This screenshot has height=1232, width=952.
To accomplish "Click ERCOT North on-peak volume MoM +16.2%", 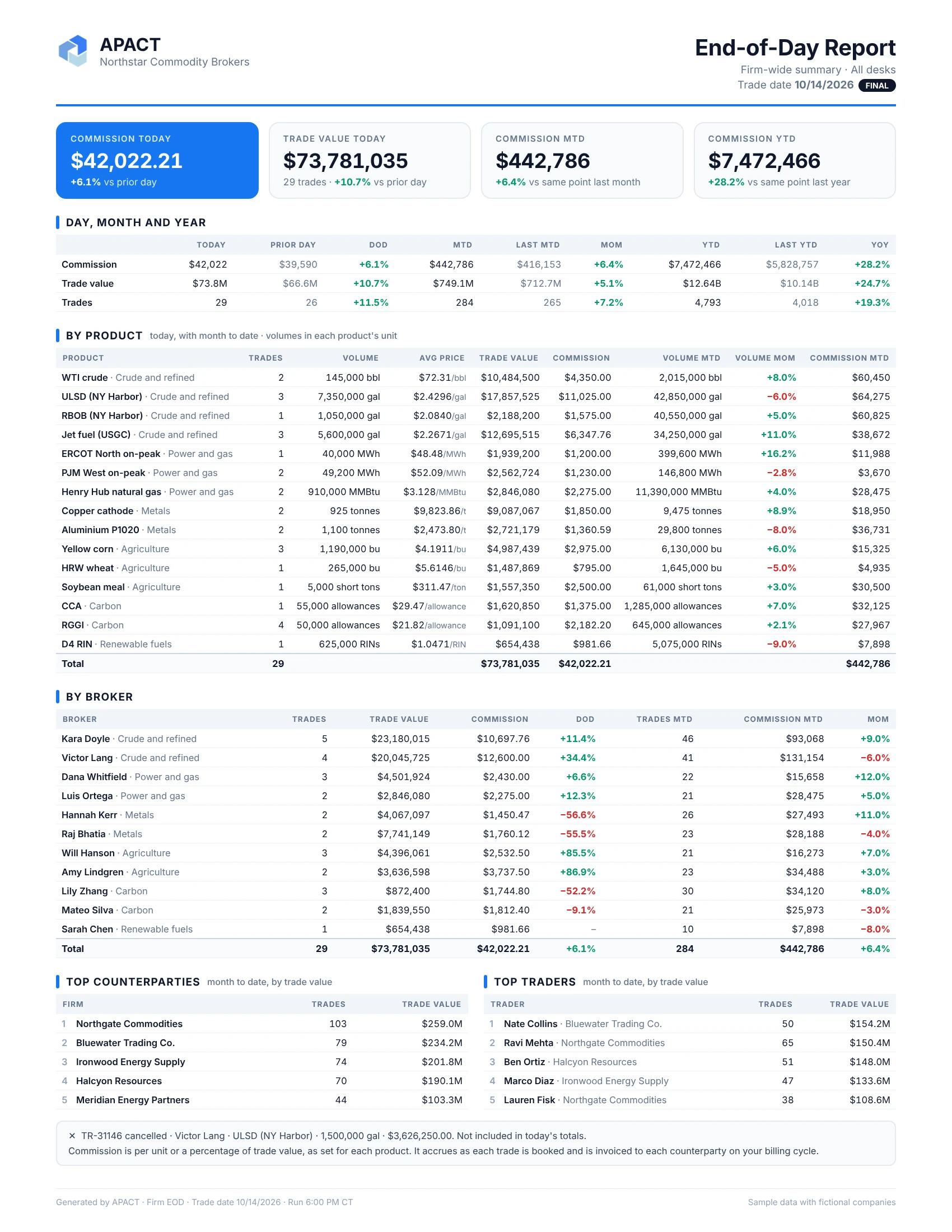I will pos(778,454).
